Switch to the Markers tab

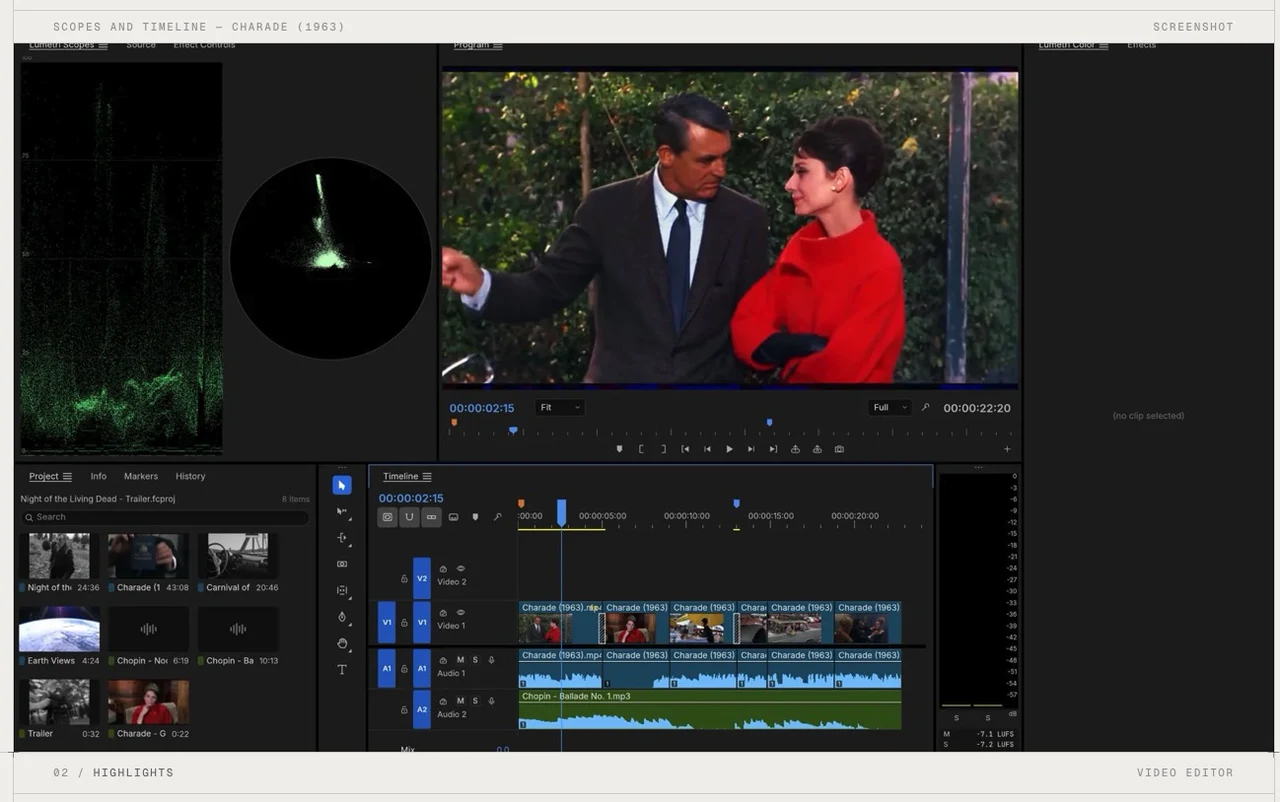coord(141,476)
